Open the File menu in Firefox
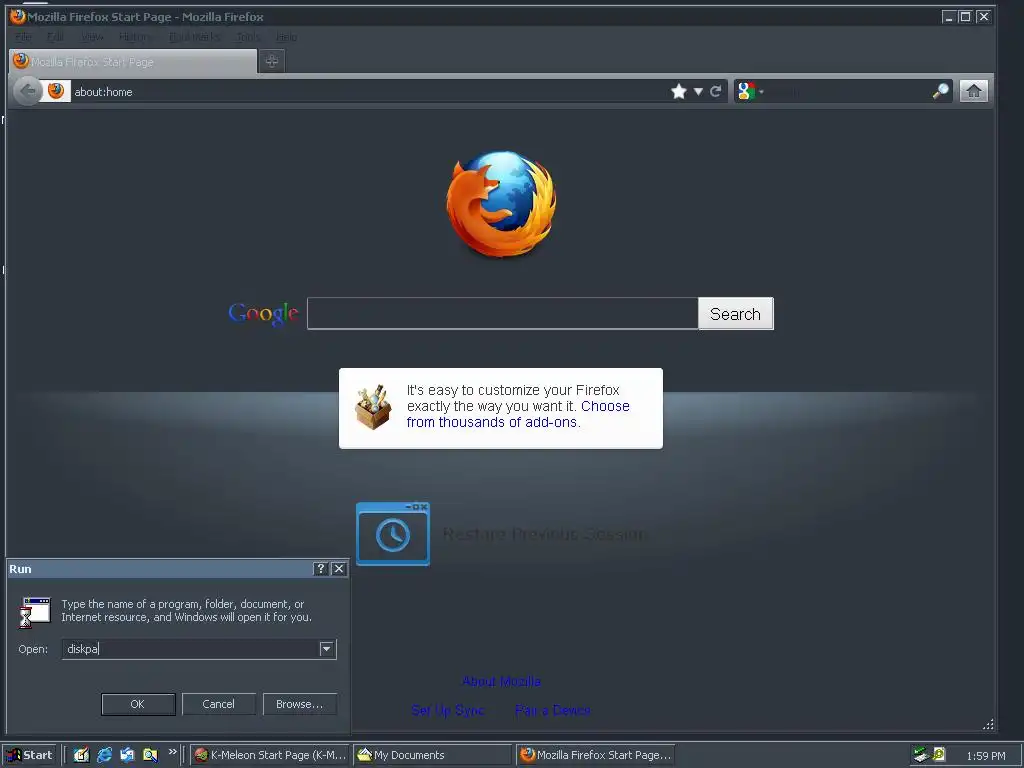Screen dimensions: 1024x768 [x=24, y=37]
